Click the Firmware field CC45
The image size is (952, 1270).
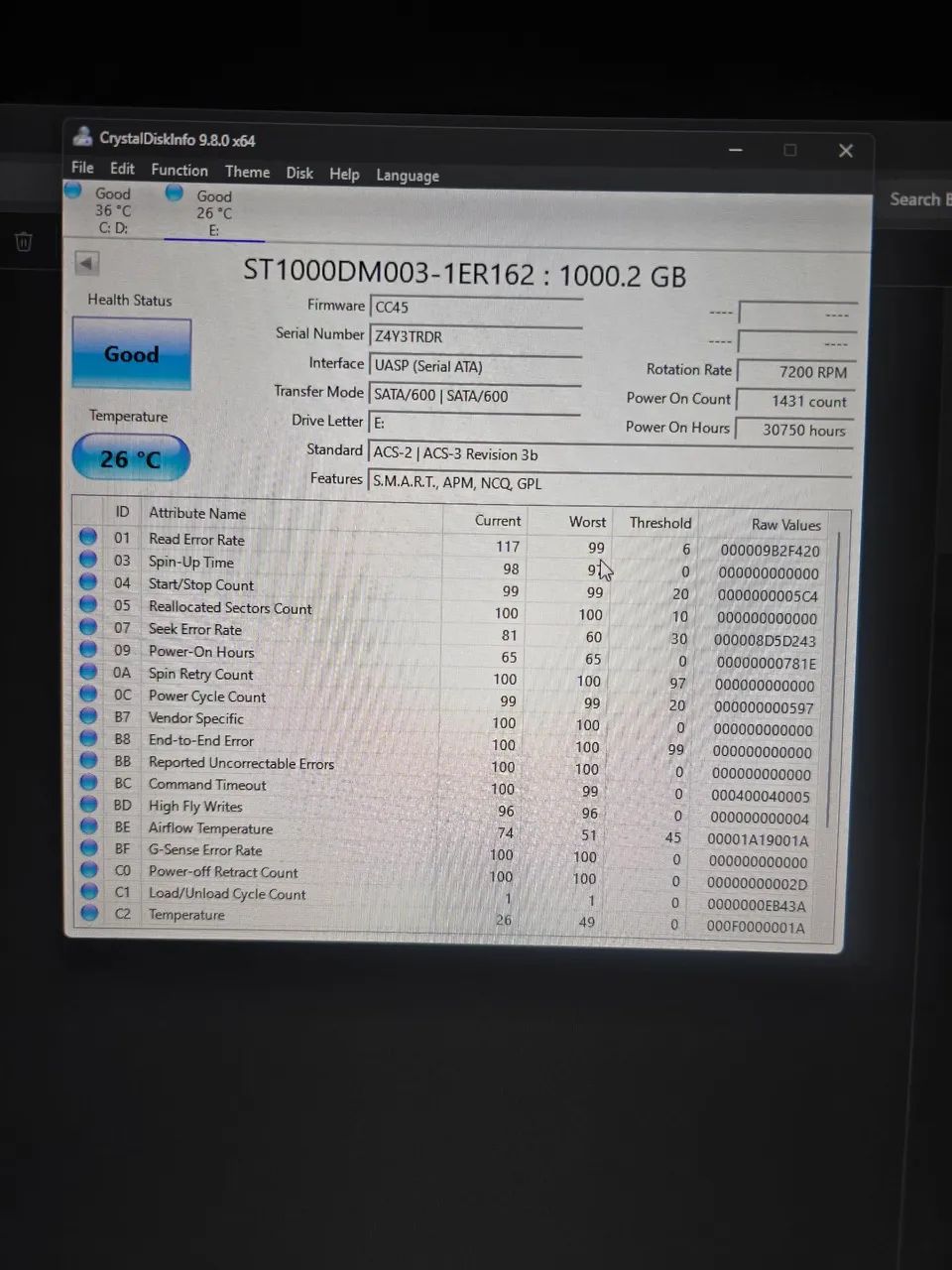476,308
